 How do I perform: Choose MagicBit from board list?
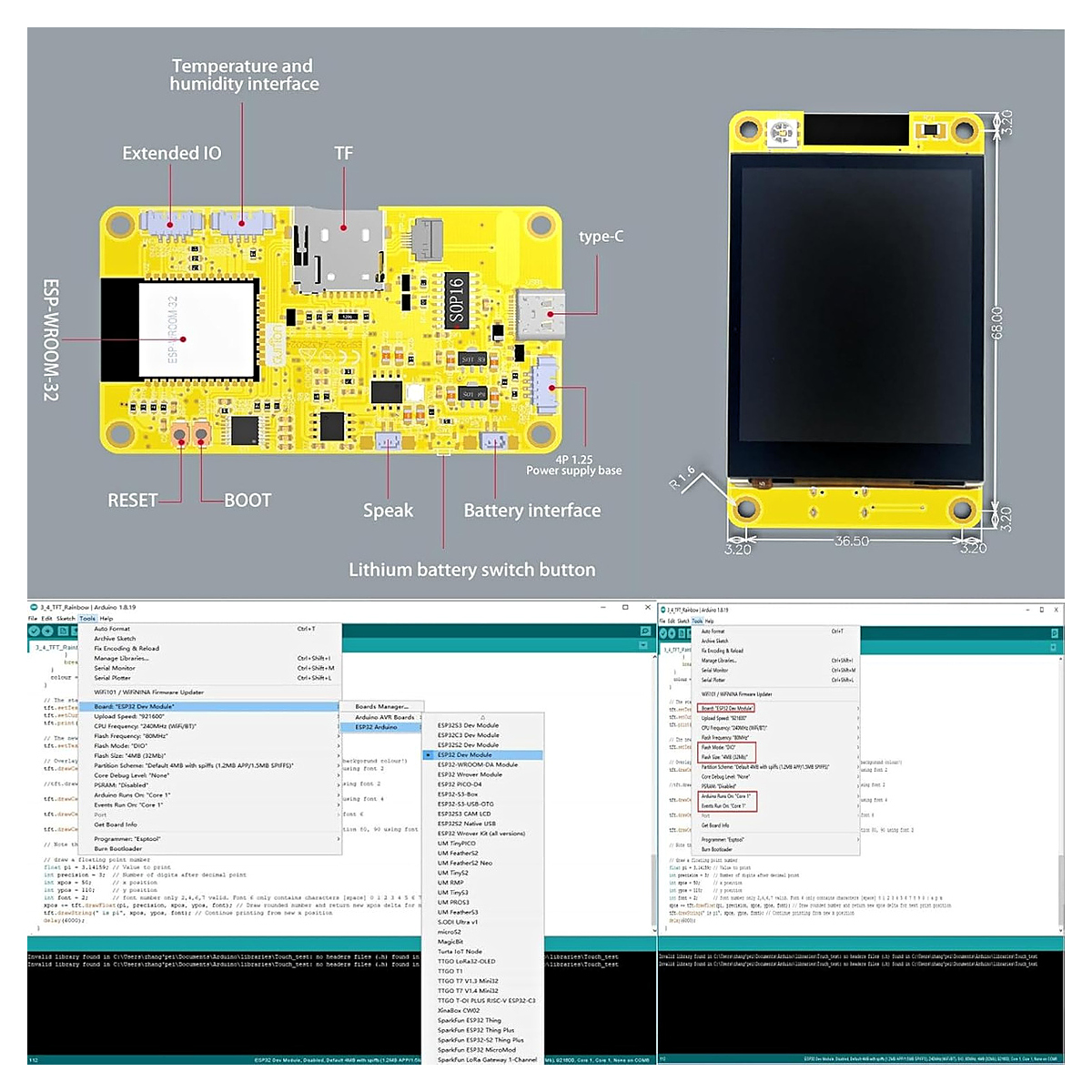[483, 942]
